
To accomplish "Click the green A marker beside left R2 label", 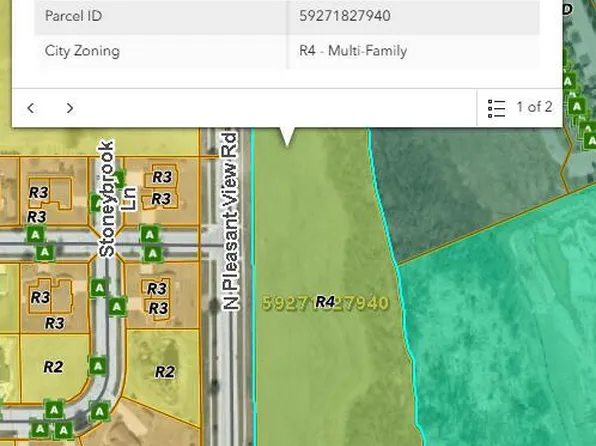I will [98, 366].
